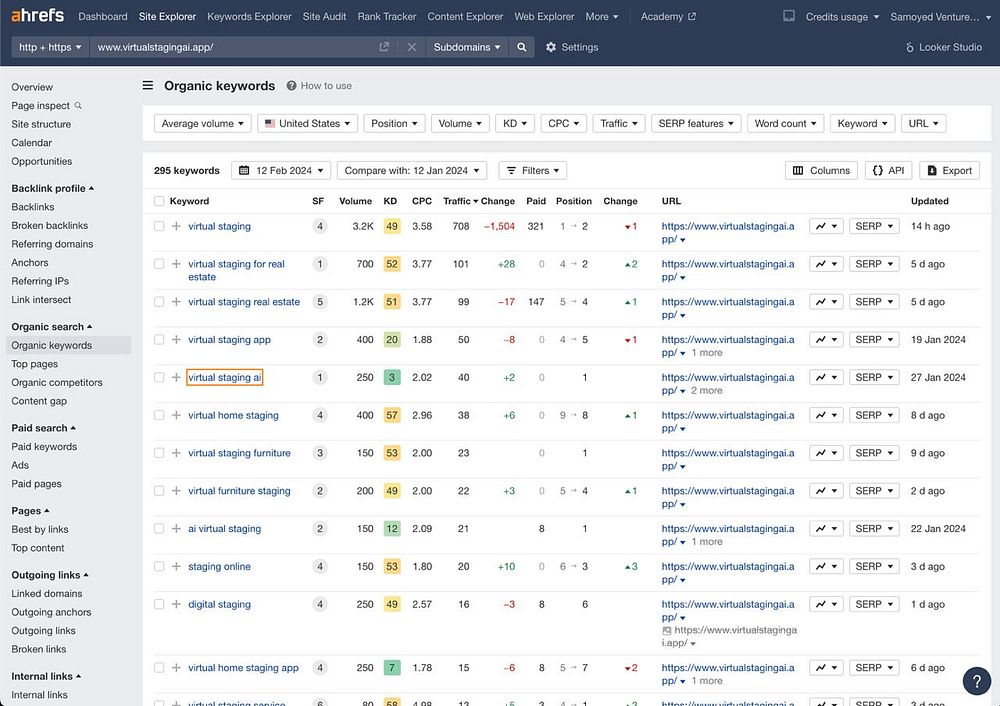
Task: Open the Compare with: 12 Jan 2024 dropdown
Action: (411, 171)
